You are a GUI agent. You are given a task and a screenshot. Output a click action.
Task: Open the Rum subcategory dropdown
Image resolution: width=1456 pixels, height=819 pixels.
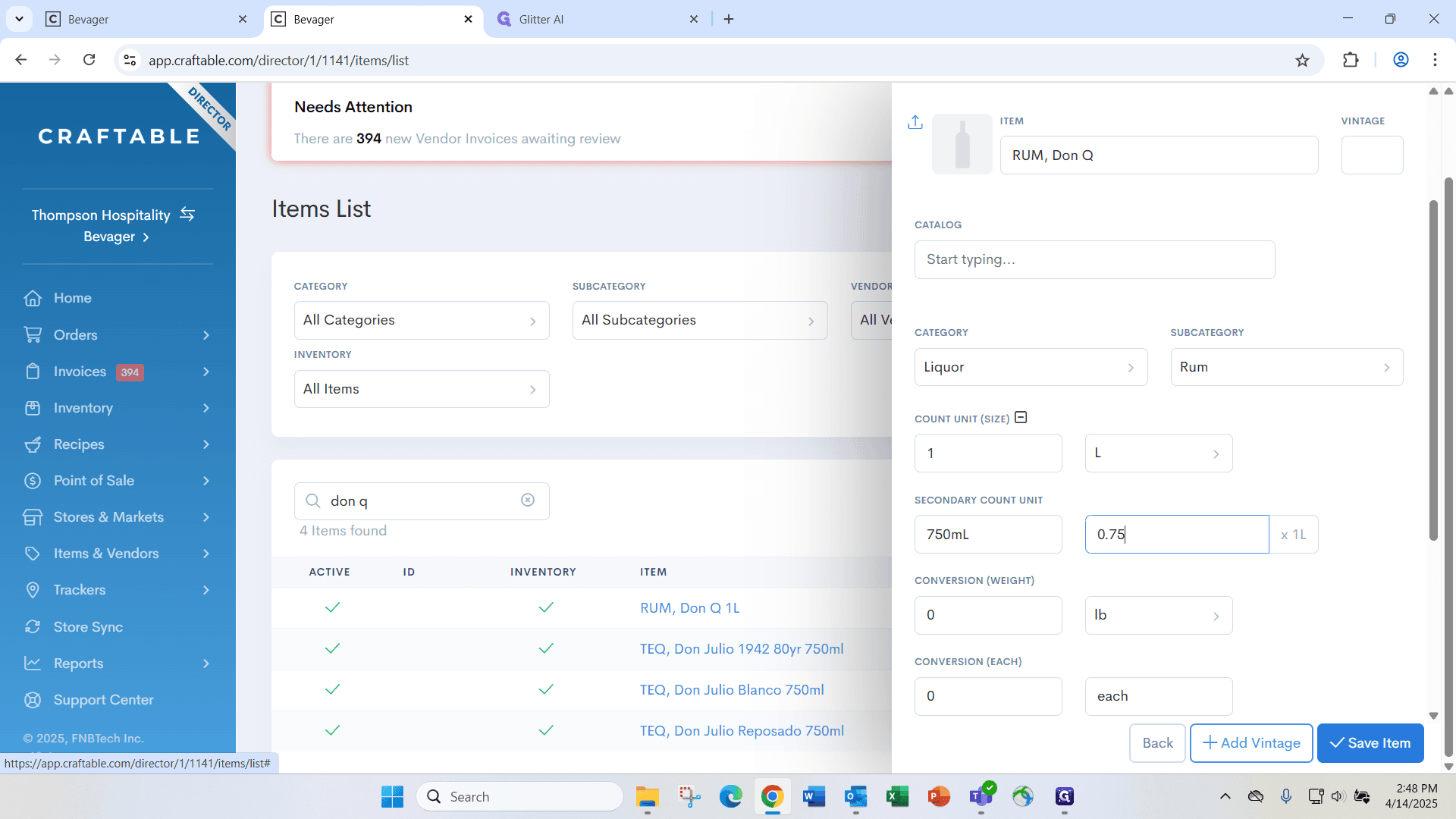[1287, 367]
